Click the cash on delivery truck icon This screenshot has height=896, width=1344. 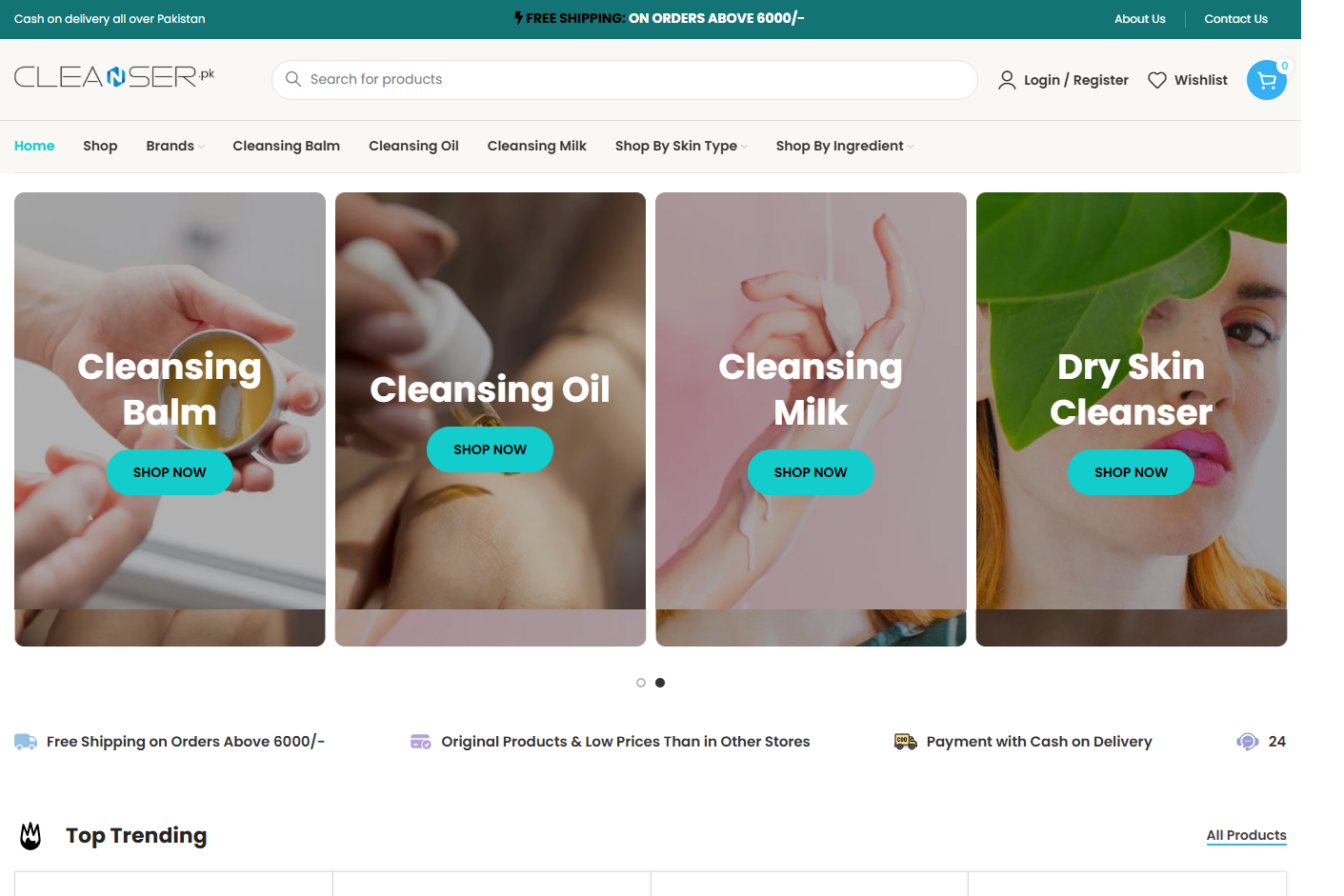[x=906, y=742]
